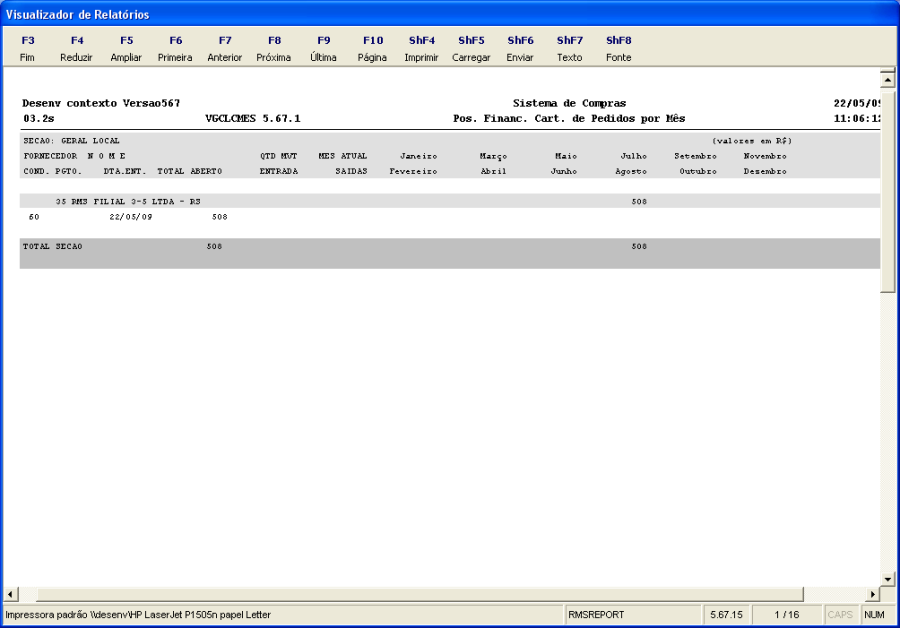Screen dimensions: 900x628
Task: Click the vertical scrollbar up arrow
Action: click(x=887, y=80)
